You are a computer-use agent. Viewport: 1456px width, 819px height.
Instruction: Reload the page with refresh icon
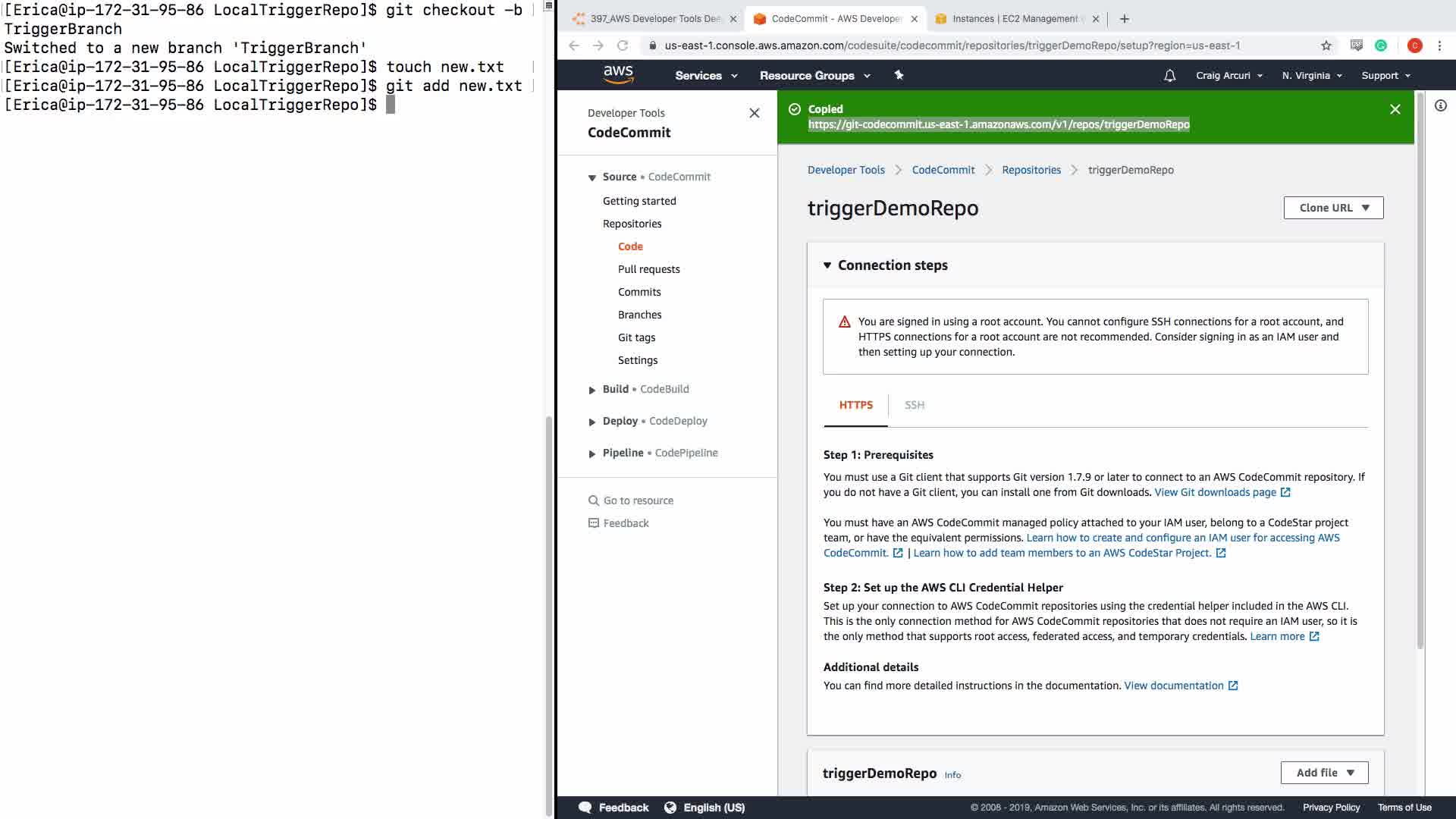click(623, 45)
